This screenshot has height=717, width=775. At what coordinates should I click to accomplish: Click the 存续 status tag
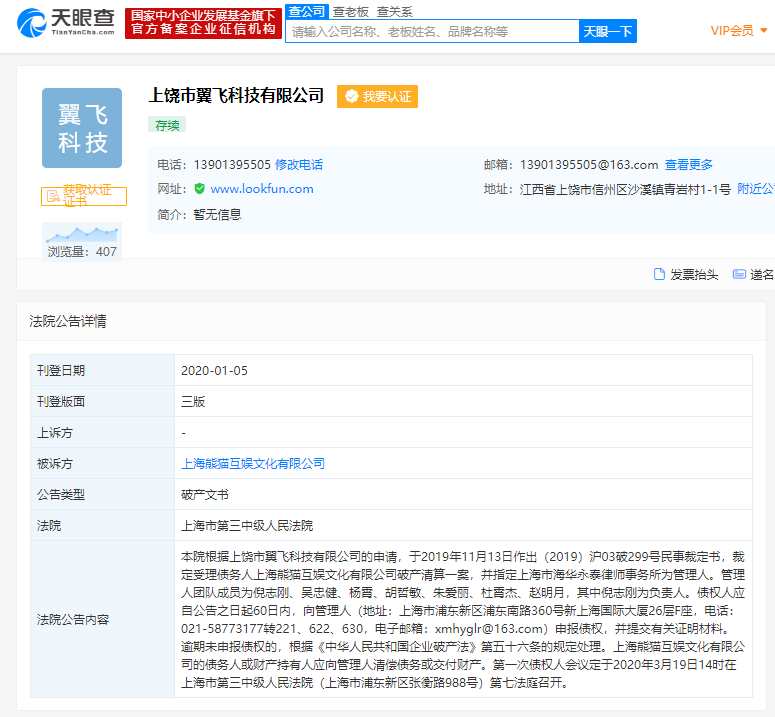167,125
